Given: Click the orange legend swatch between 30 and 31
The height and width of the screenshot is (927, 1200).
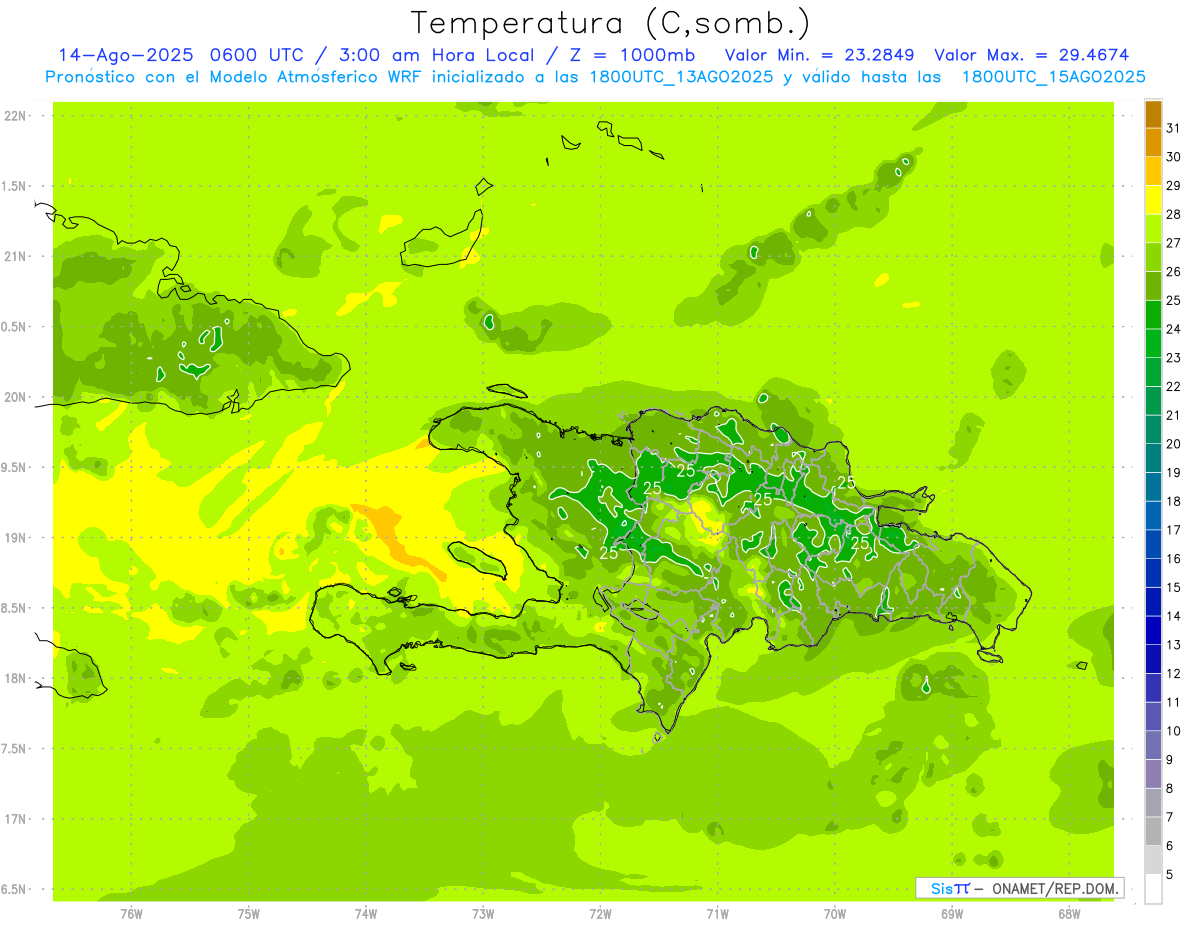Looking at the screenshot, I should [1153, 143].
